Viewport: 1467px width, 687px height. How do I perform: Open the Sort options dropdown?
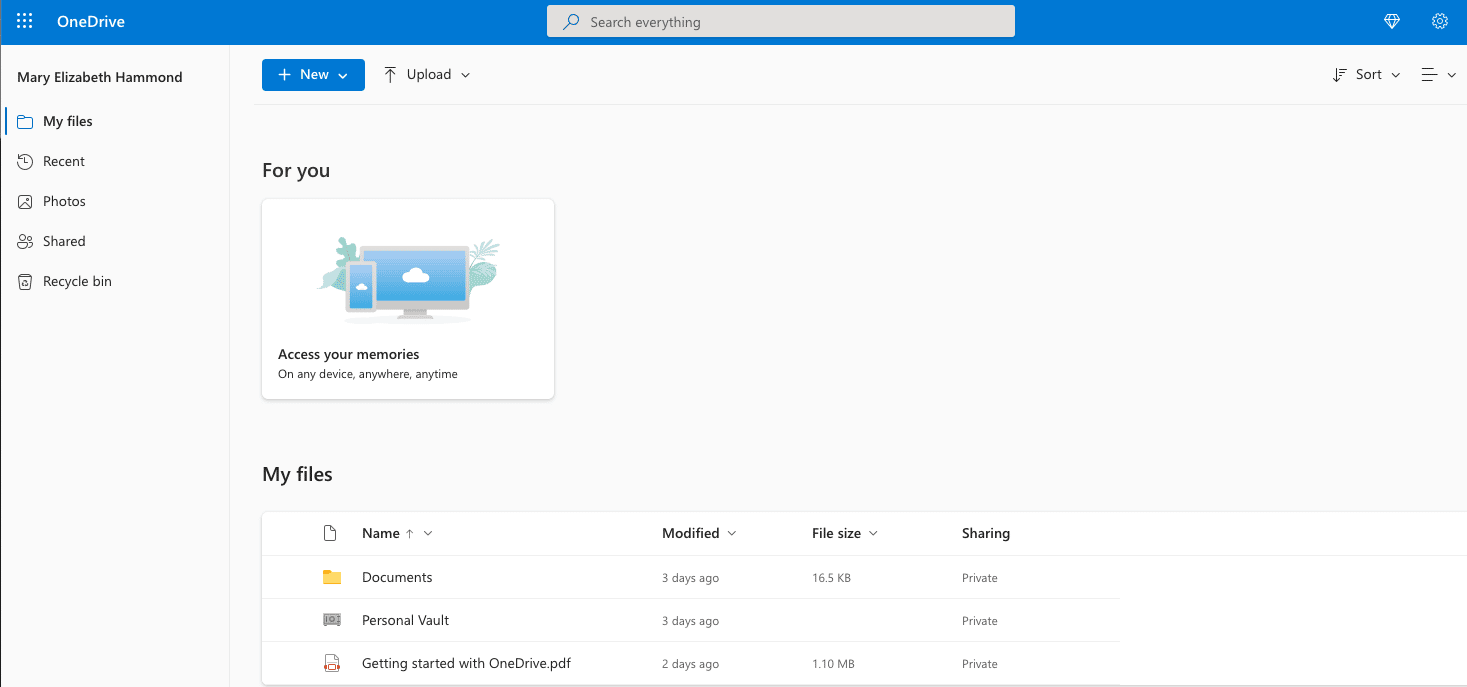click(1366, 74)
